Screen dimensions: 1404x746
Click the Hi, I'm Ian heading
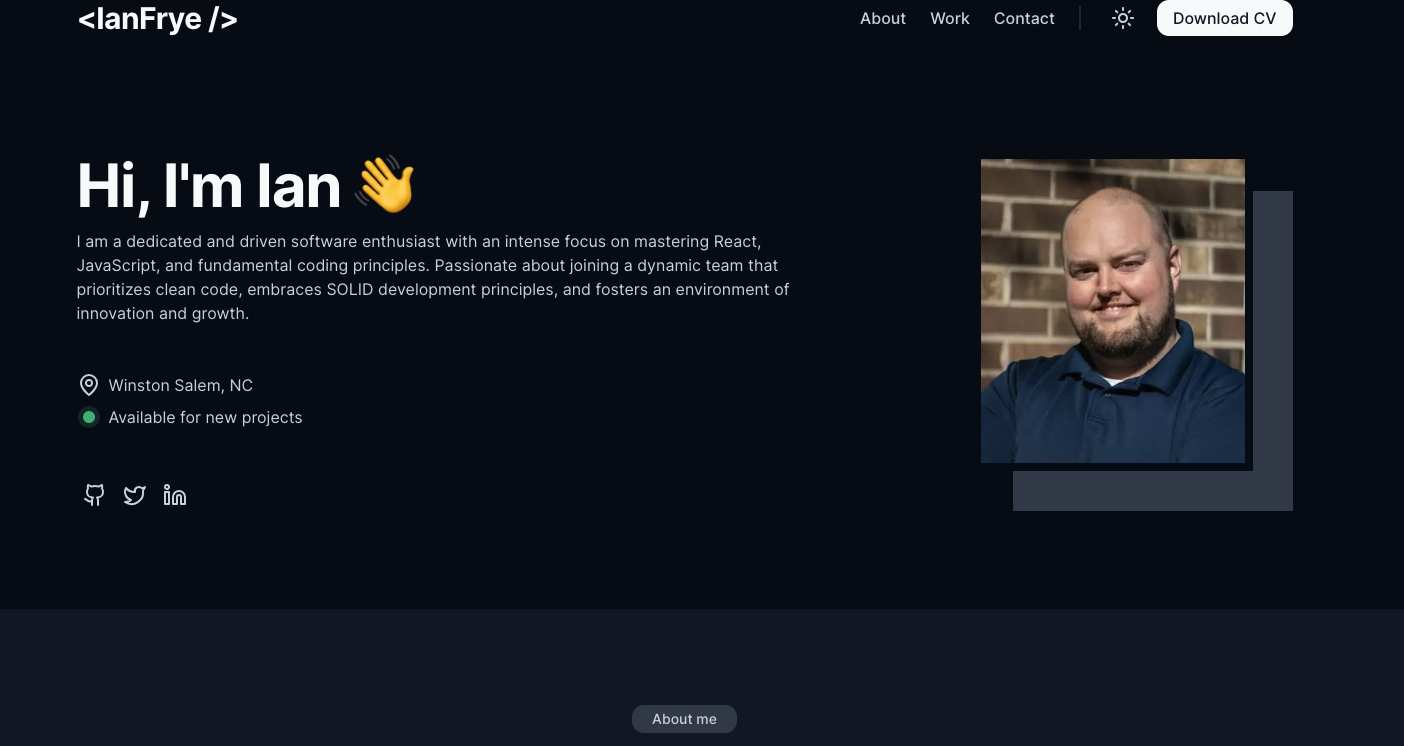[209, 186]
